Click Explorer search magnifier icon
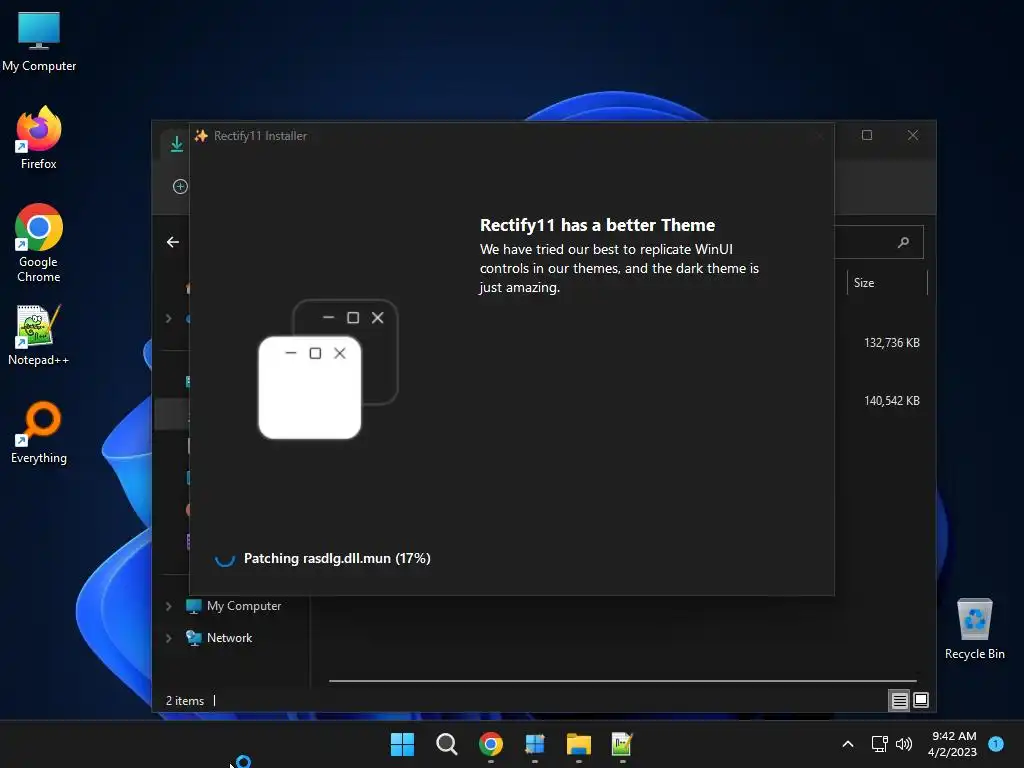1024x768 pixels. click(x=903, y=242)
